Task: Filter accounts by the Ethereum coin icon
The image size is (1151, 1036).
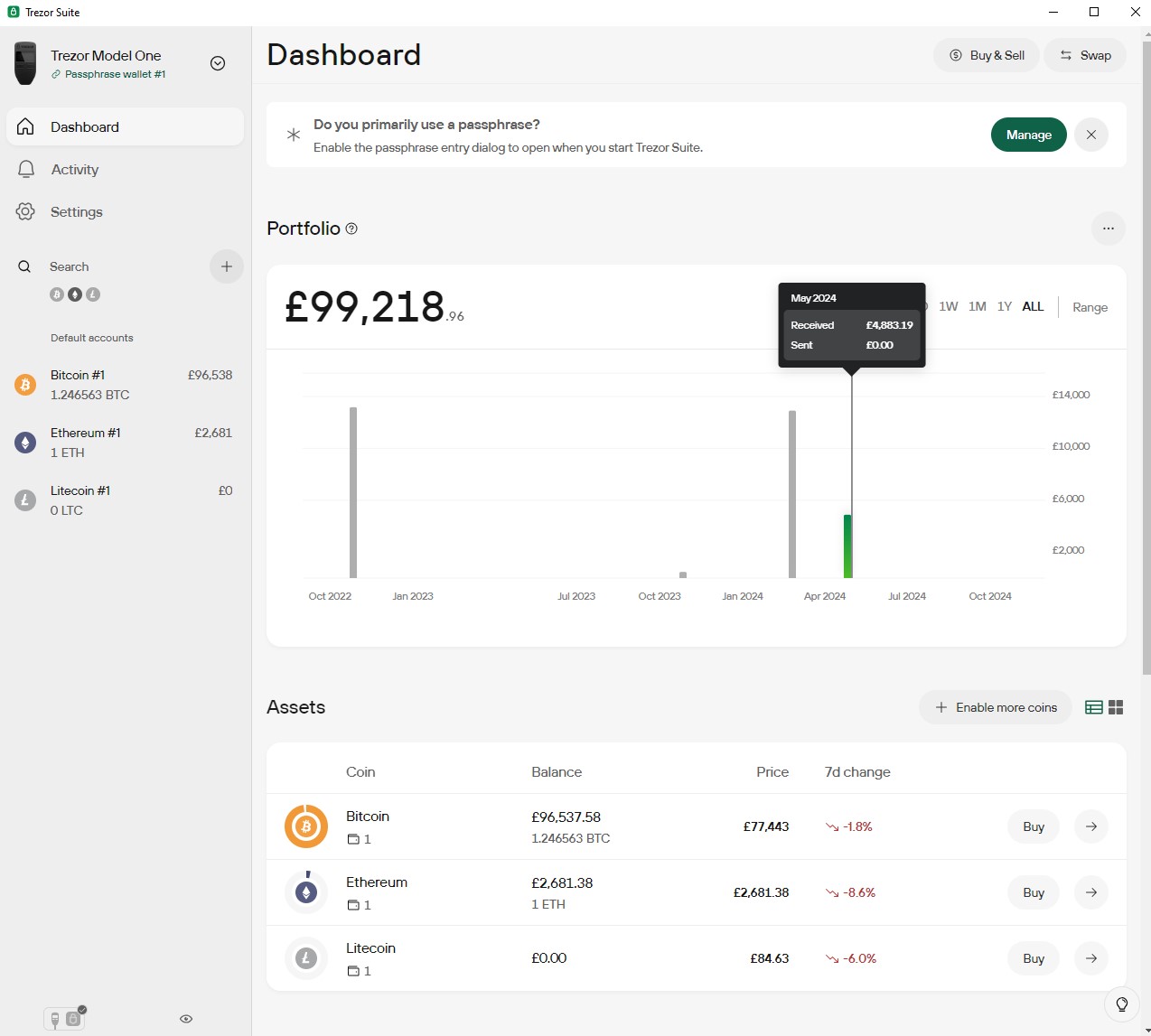Action: pos(75,294)
